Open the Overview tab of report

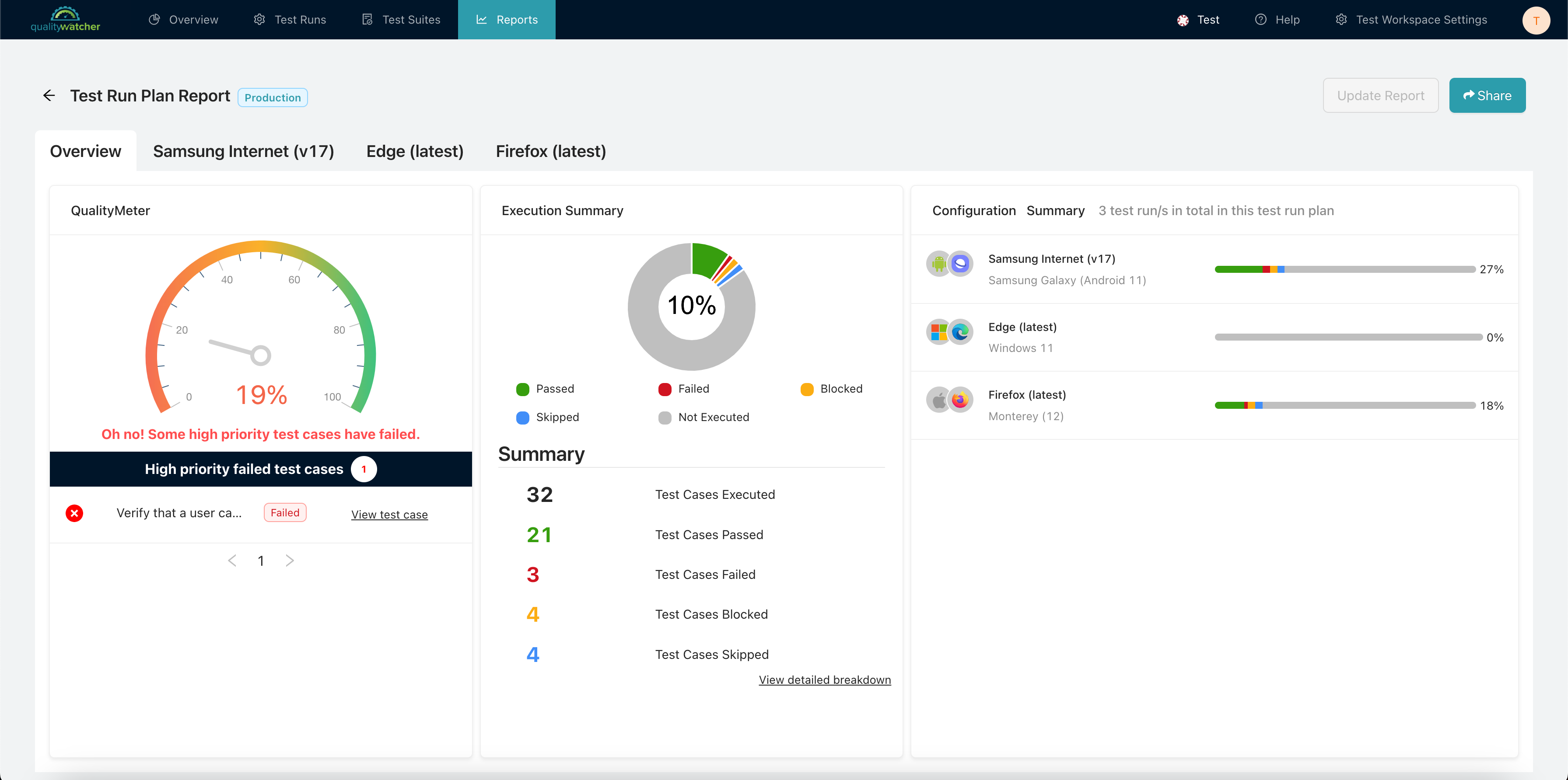point(85,151)
